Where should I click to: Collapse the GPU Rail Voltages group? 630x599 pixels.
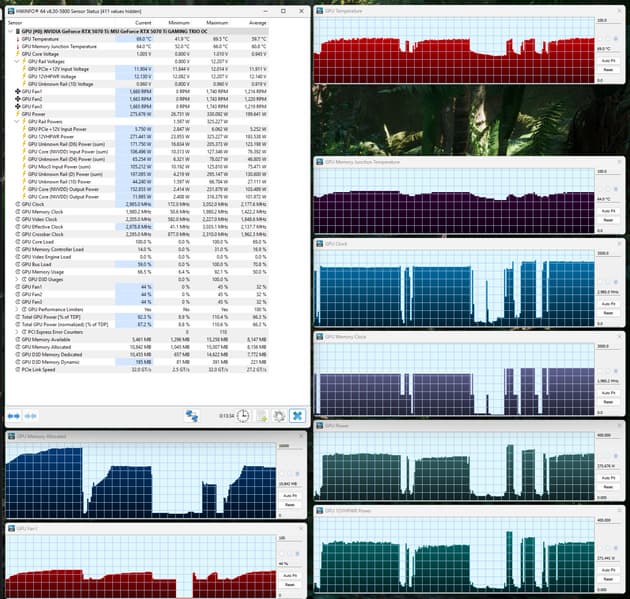coord(17,61)
